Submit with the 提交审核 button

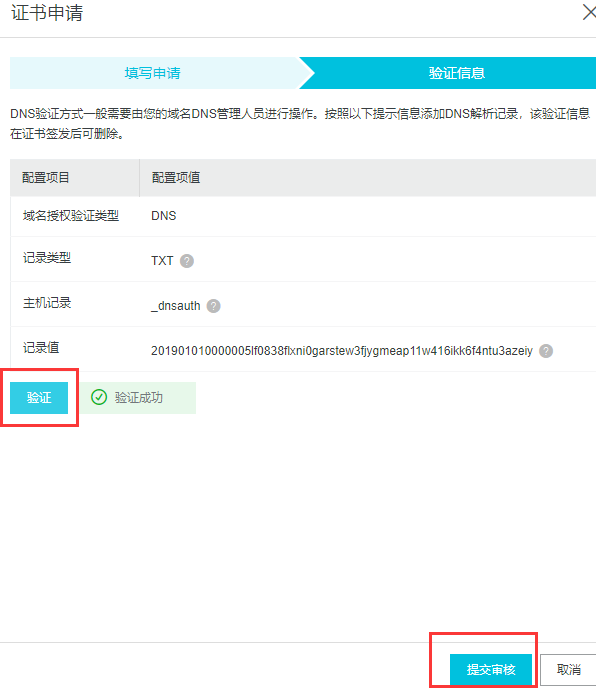pyautogui.click(x=491, y=670)
